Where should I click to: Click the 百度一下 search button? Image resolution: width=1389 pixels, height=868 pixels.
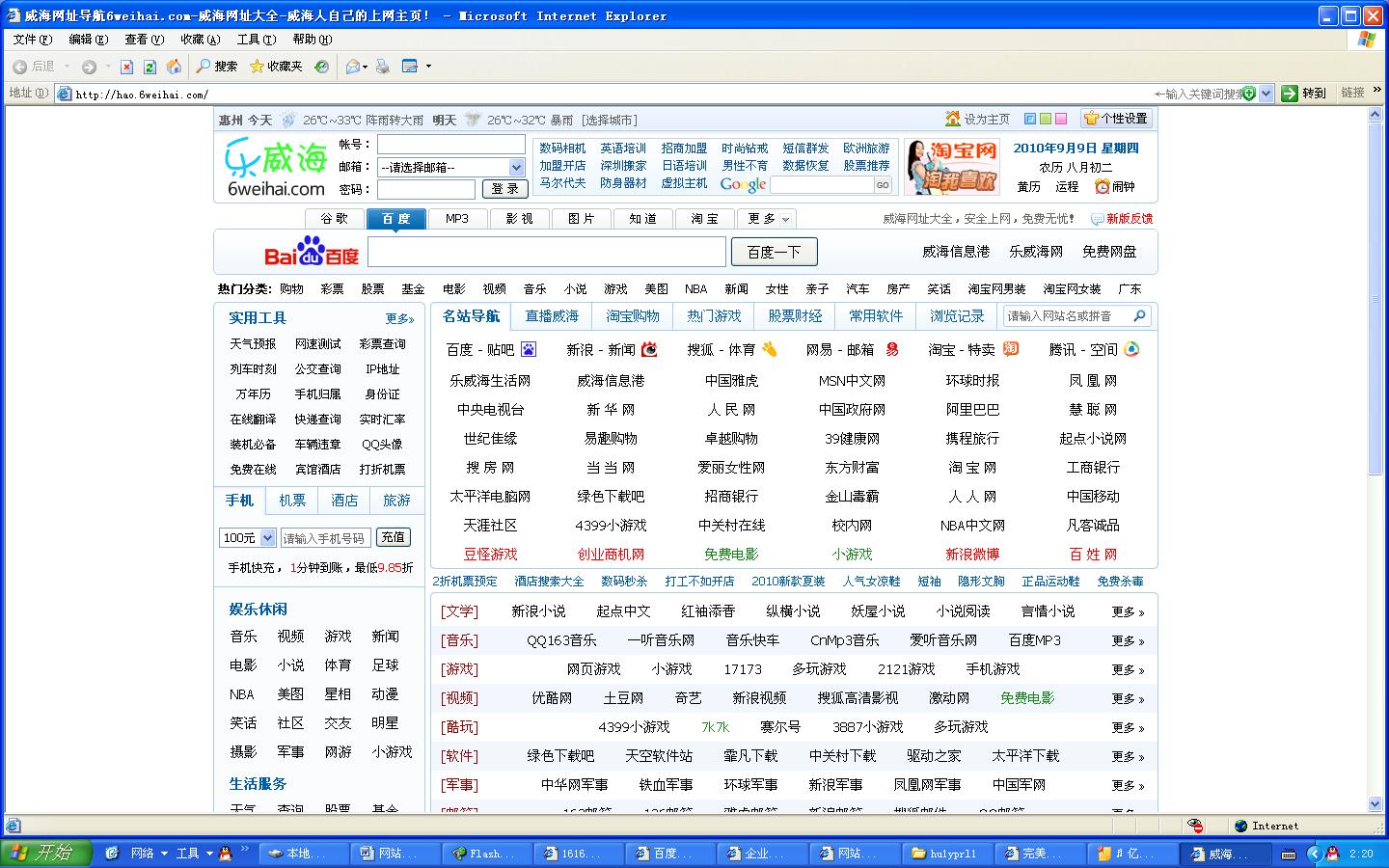(x=775, y=252)
